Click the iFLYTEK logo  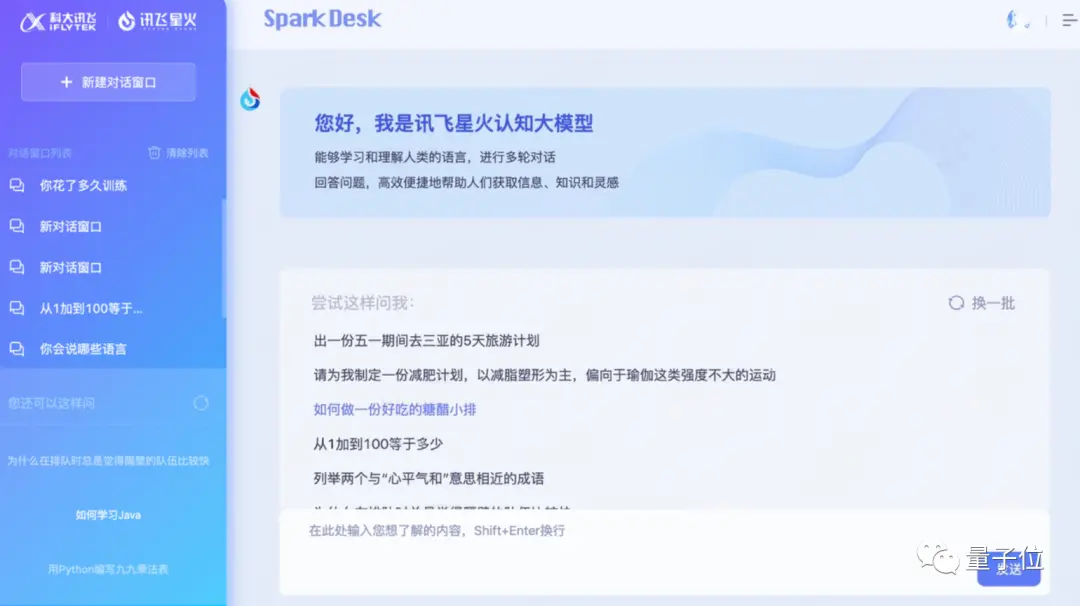coord(58,22)
